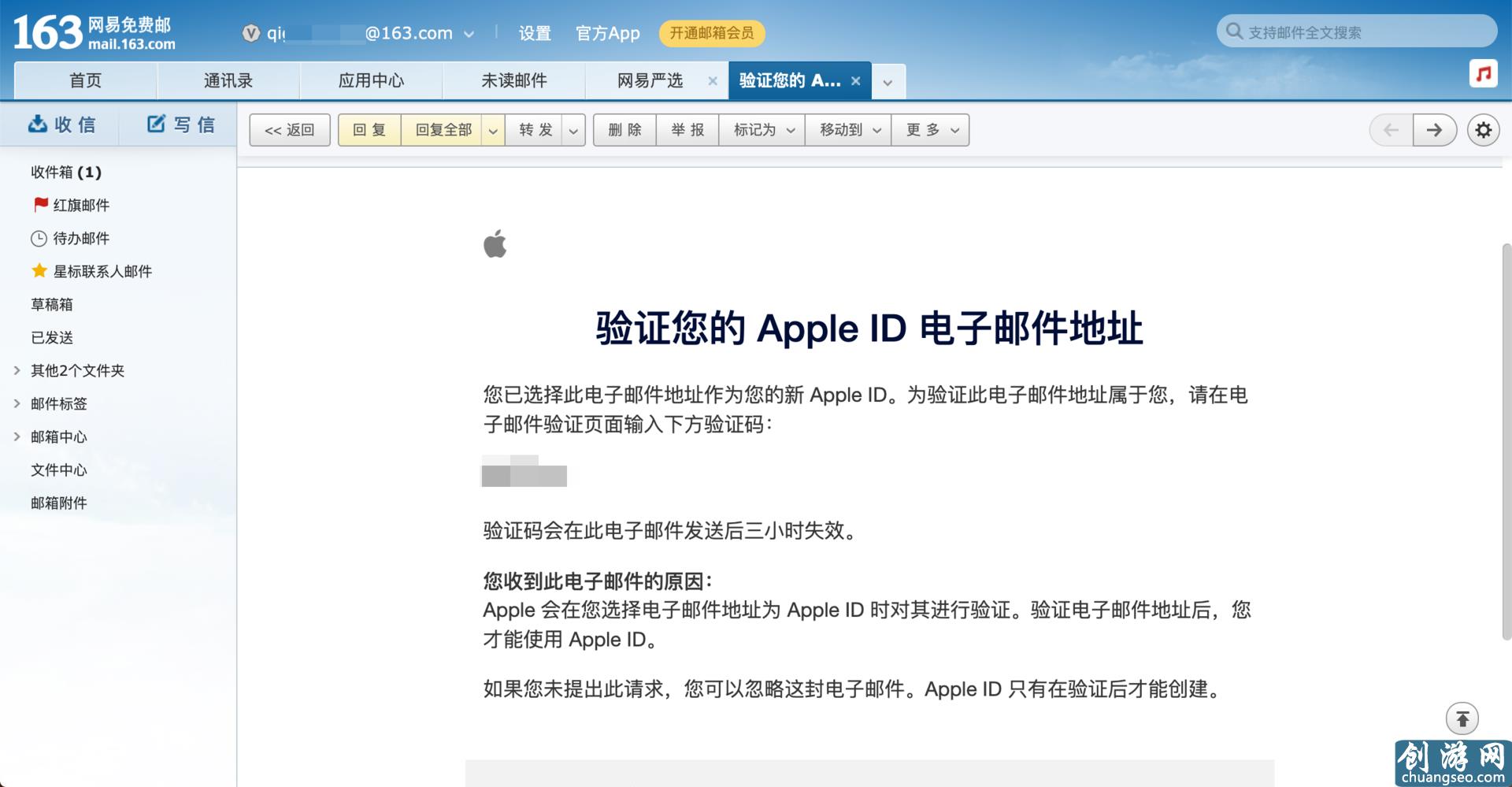Open 文件中心 item

point(59,470)
